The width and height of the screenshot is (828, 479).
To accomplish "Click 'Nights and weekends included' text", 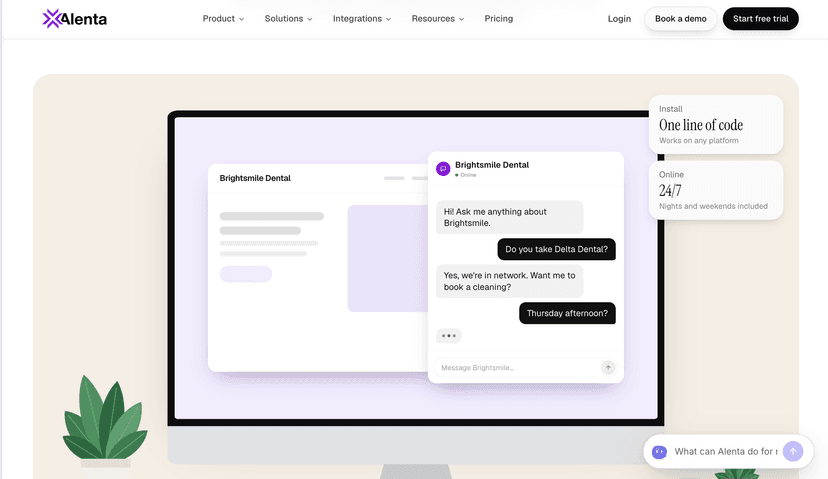I will (x=713, y=206).
